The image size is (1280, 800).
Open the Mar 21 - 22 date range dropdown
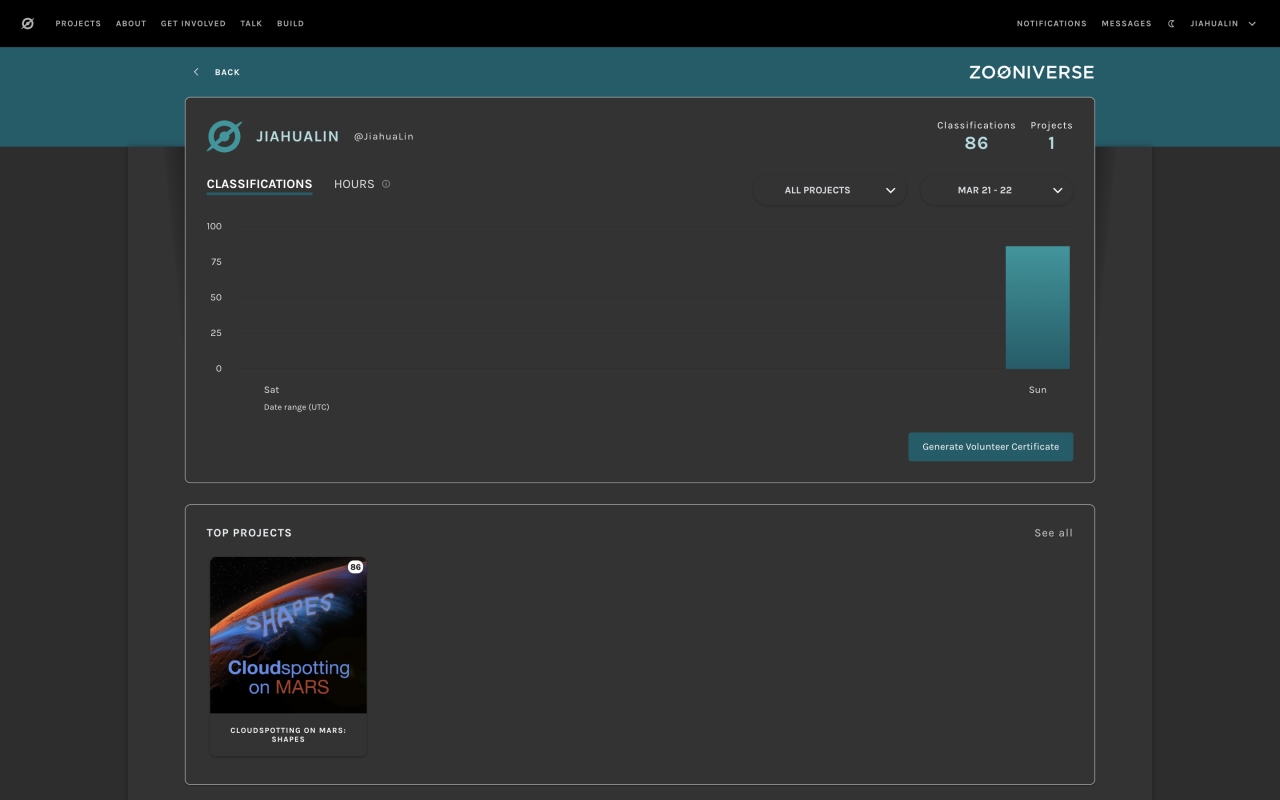tap(997, 190)
